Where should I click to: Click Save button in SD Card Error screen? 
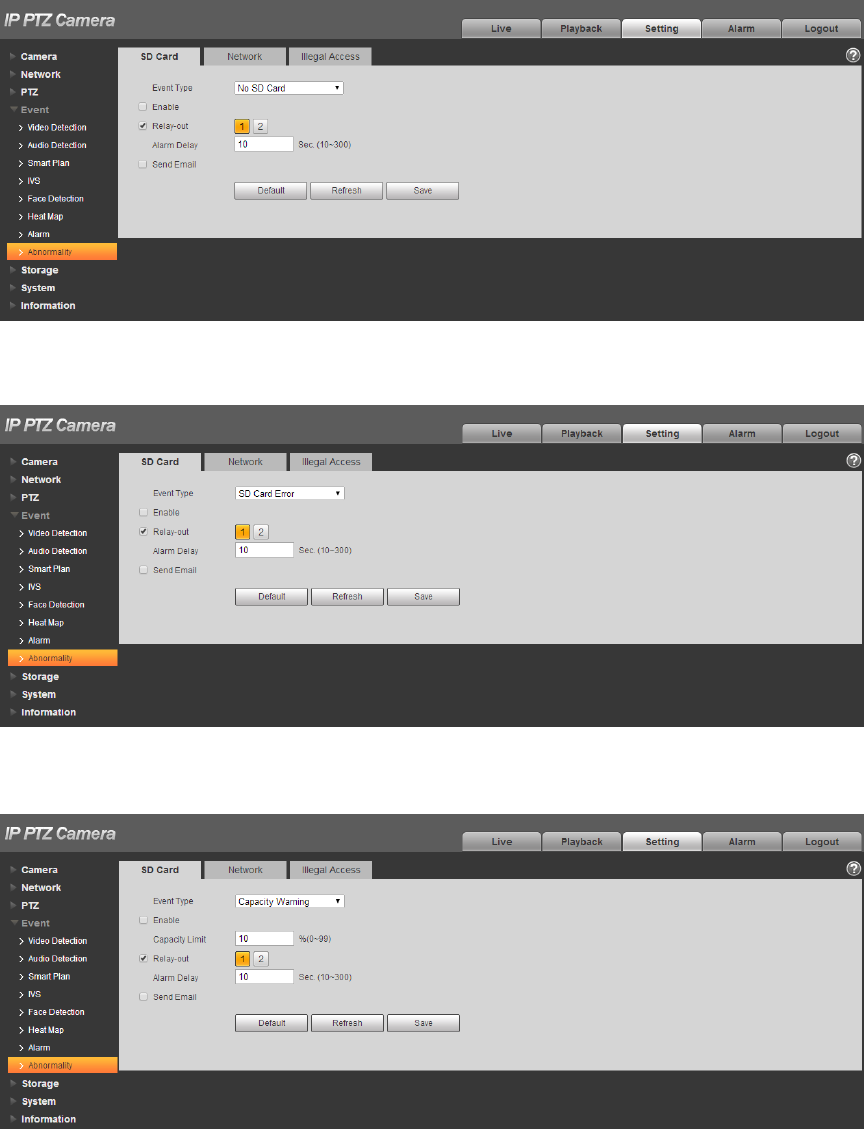423,597
